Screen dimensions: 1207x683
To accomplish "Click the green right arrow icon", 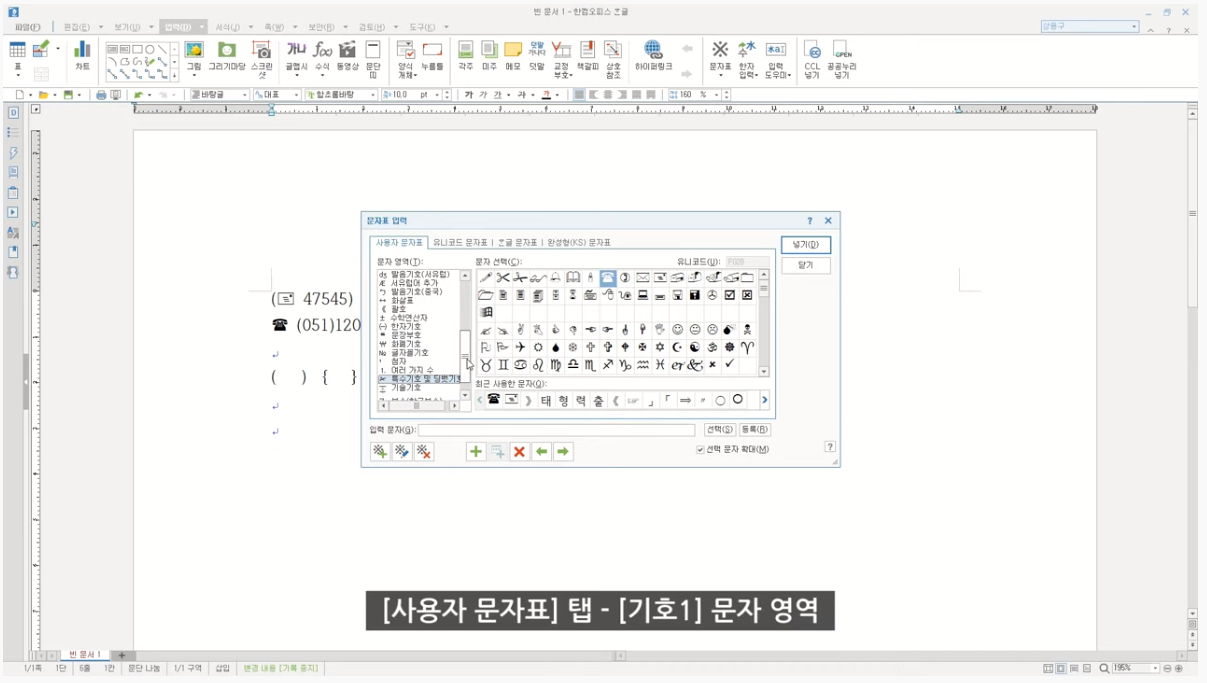I will [x=563, y=452].
